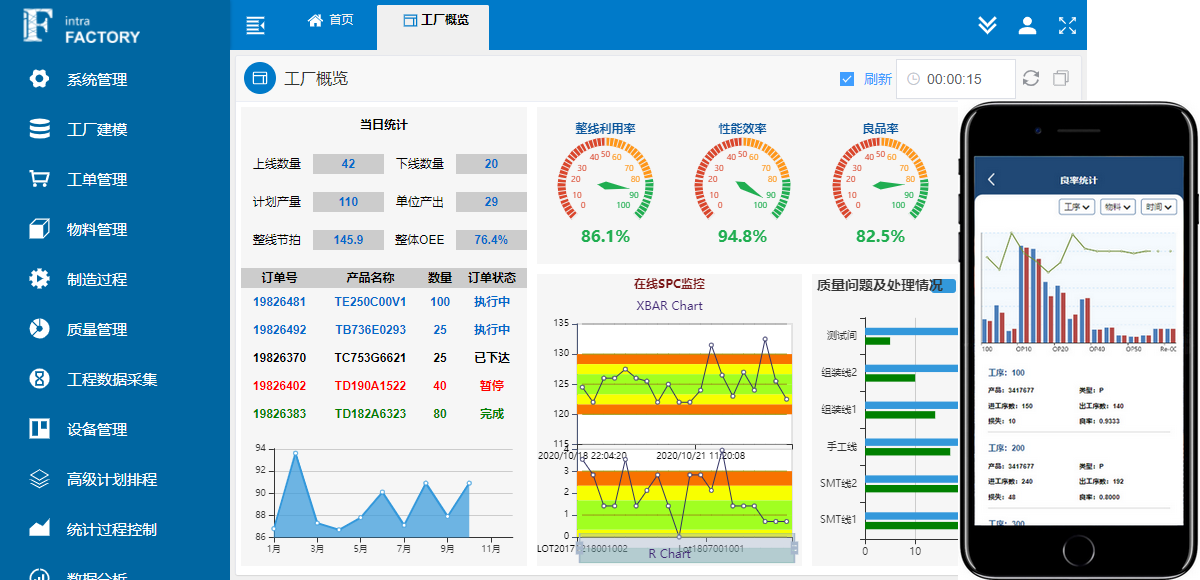1200x580 pixels.
Task: Expand the double-chevron dropdown in top bar
Action: (x=987, y=25)
